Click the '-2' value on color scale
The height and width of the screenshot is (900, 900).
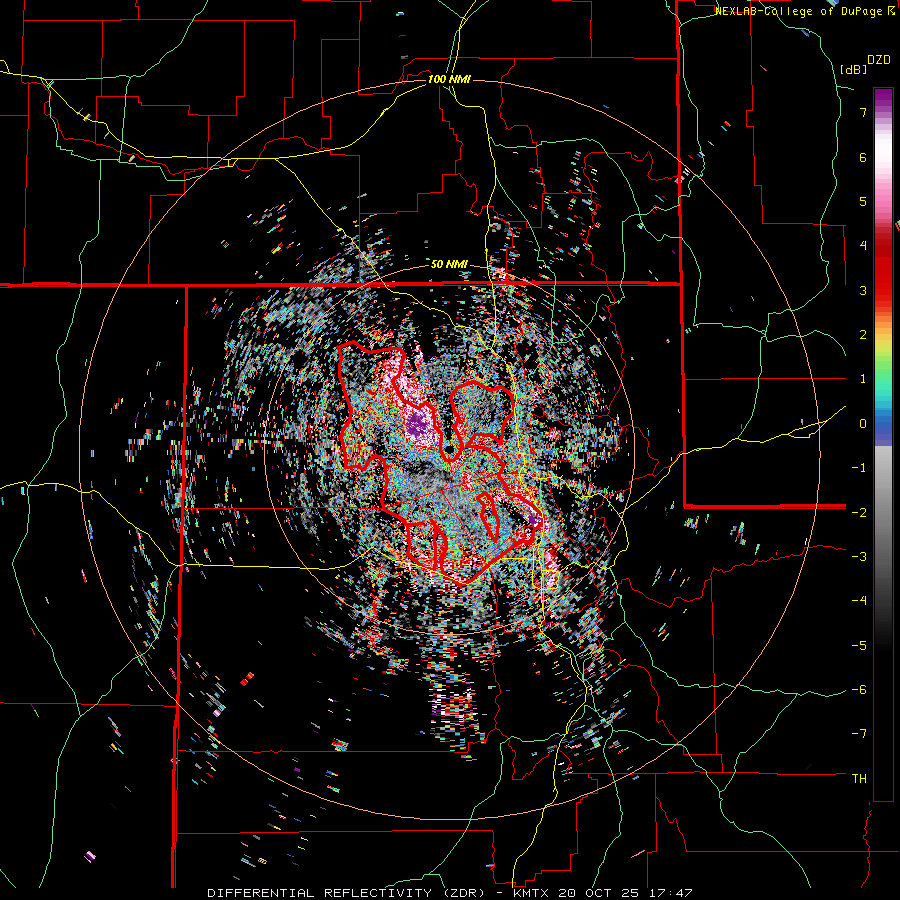(859, 513)
